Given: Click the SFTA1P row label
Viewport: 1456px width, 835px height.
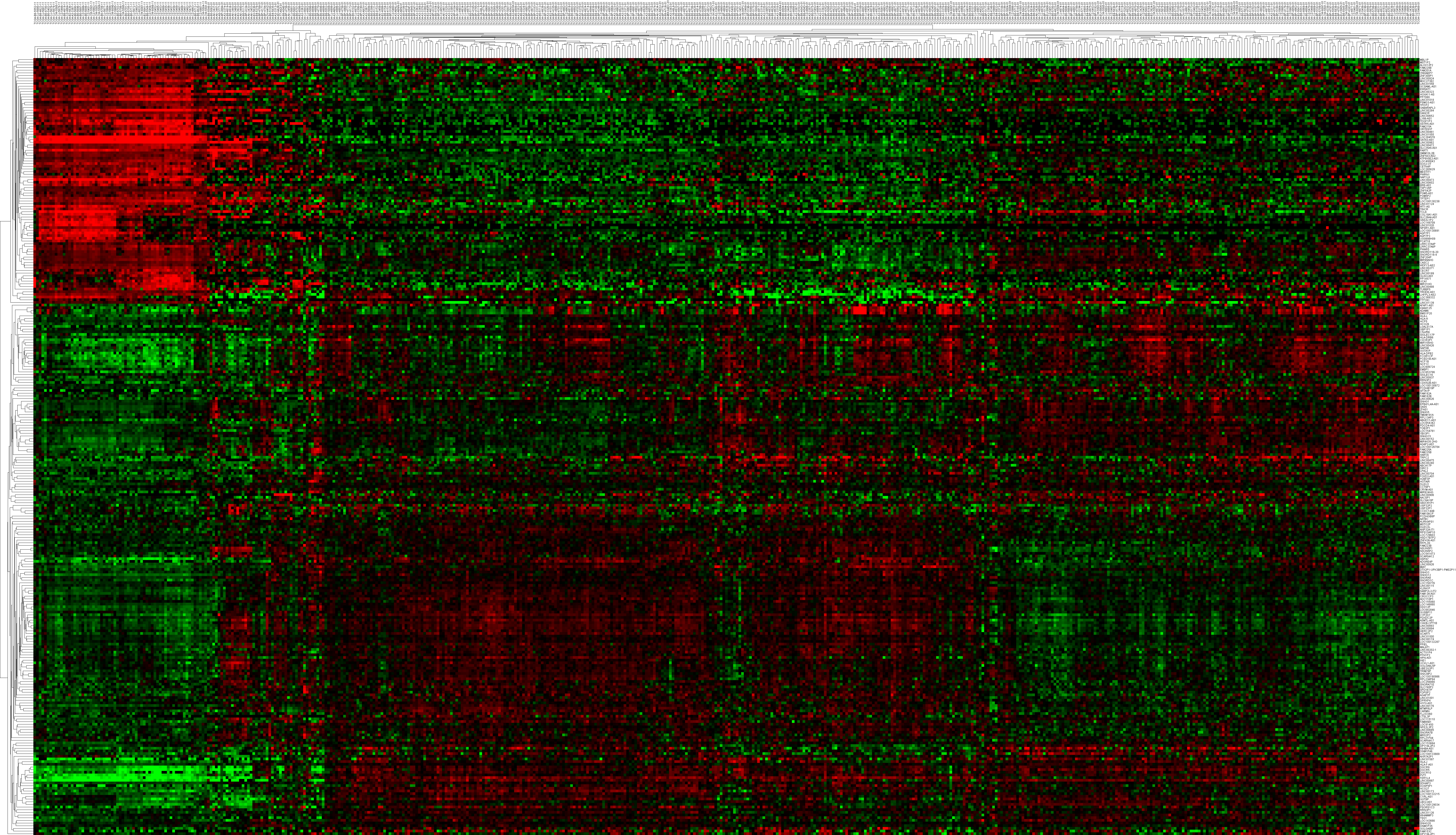Looking at the screenshot, I should [x=1425, y=391].
